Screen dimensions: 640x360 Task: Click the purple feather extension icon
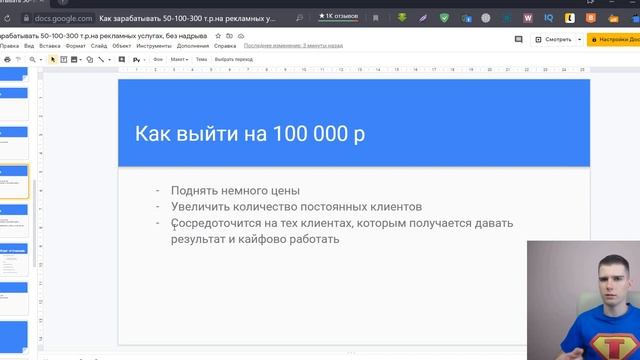[x=423, y=18]
